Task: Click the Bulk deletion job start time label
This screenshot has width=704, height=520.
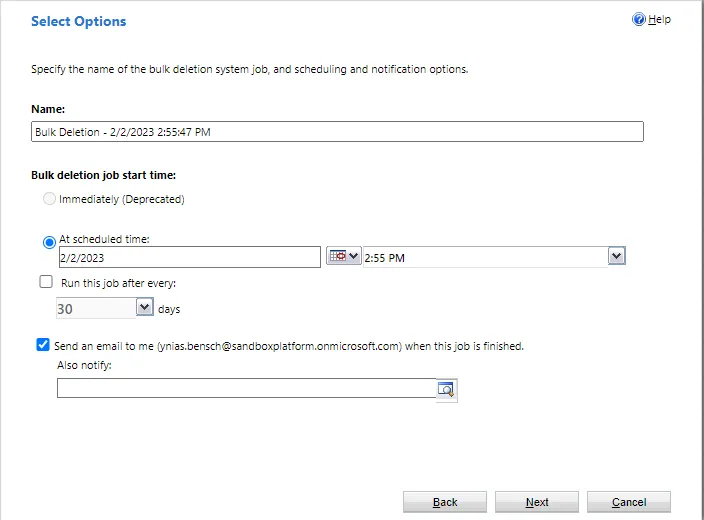Action: point(103,175)
